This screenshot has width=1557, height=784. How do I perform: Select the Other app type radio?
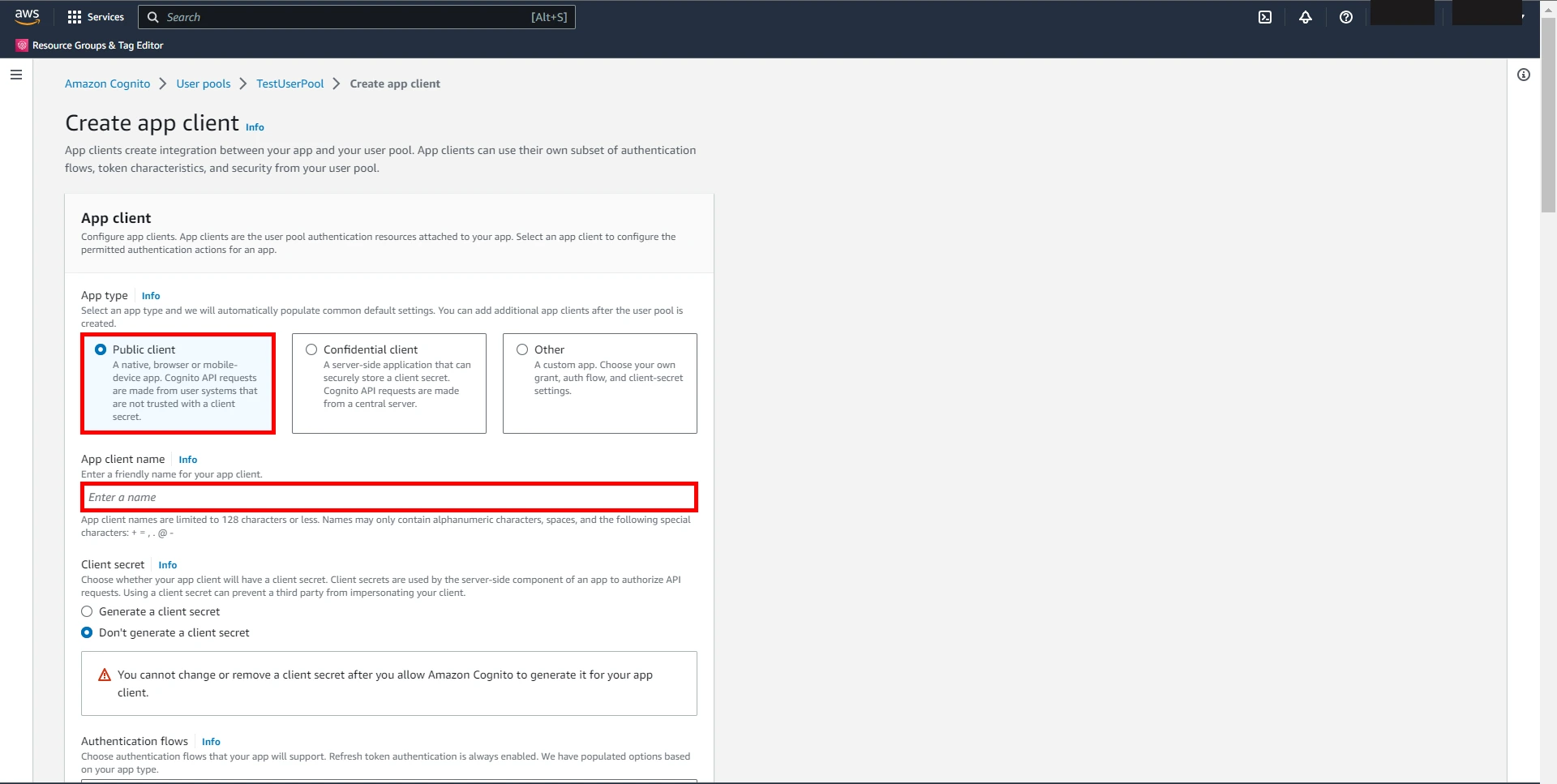(522, 349)
